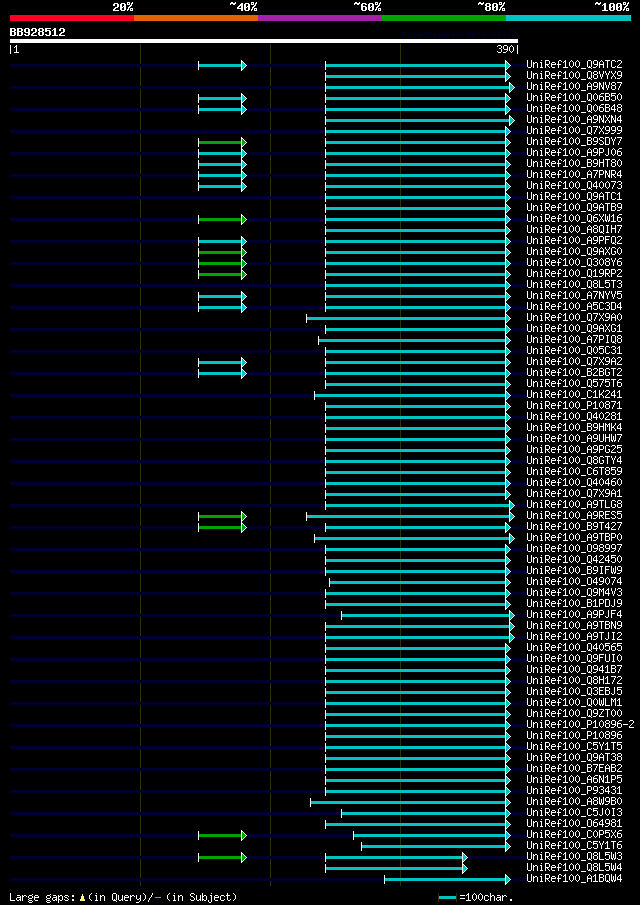Click the orange ~40% identity legend segment
Screen dimensions: 640x905
click(x=196, y=18)
